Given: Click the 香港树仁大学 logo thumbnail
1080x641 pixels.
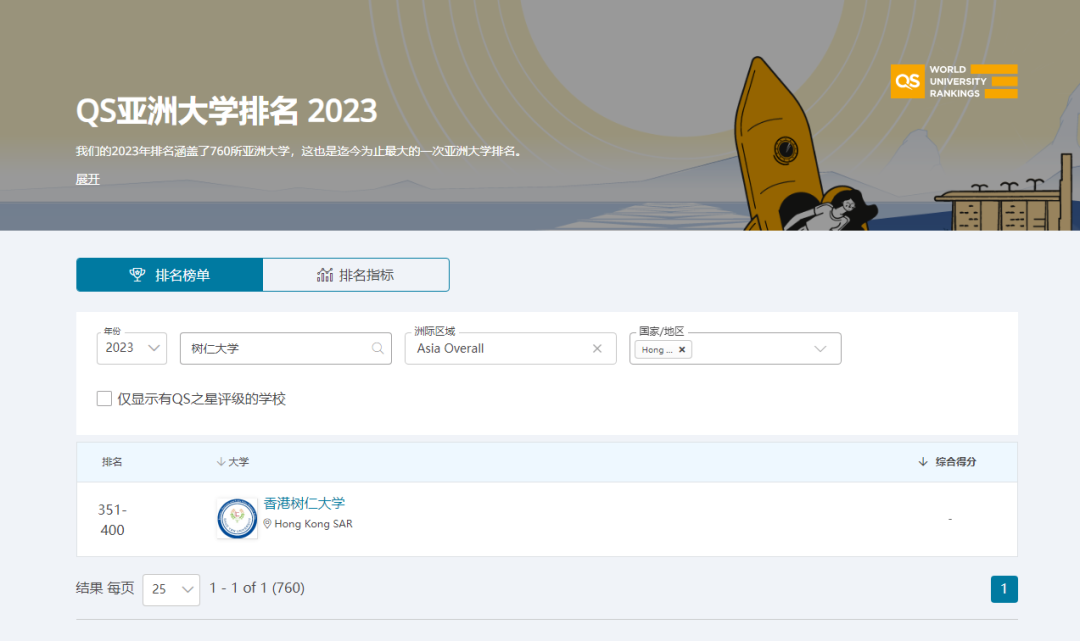Looking at the screenshot, I should pos(236,519).
